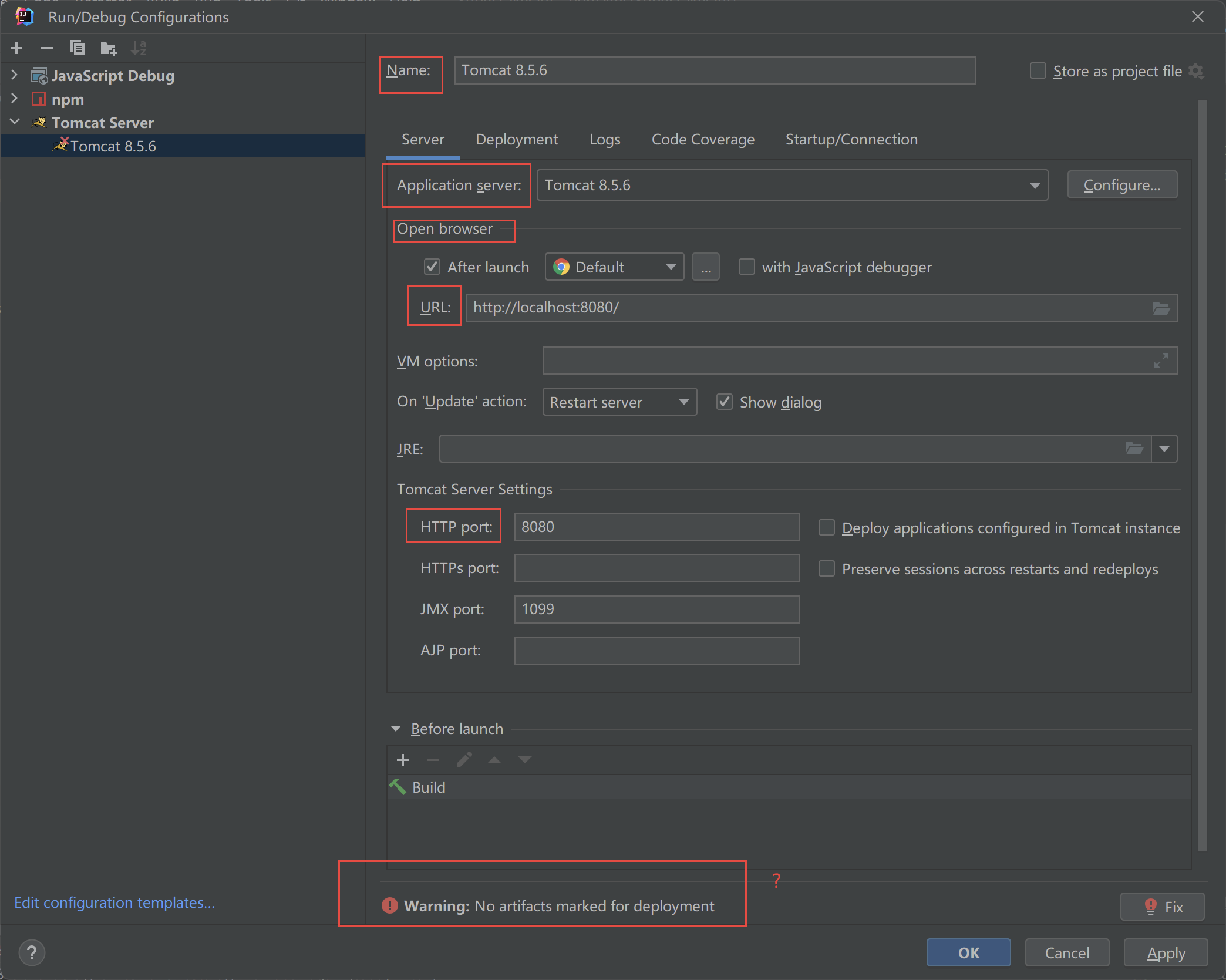The height and width of the screenshot is (980, 1226).
Task: Browse folder icon in URL field
Action: [x=1161, y=308]
